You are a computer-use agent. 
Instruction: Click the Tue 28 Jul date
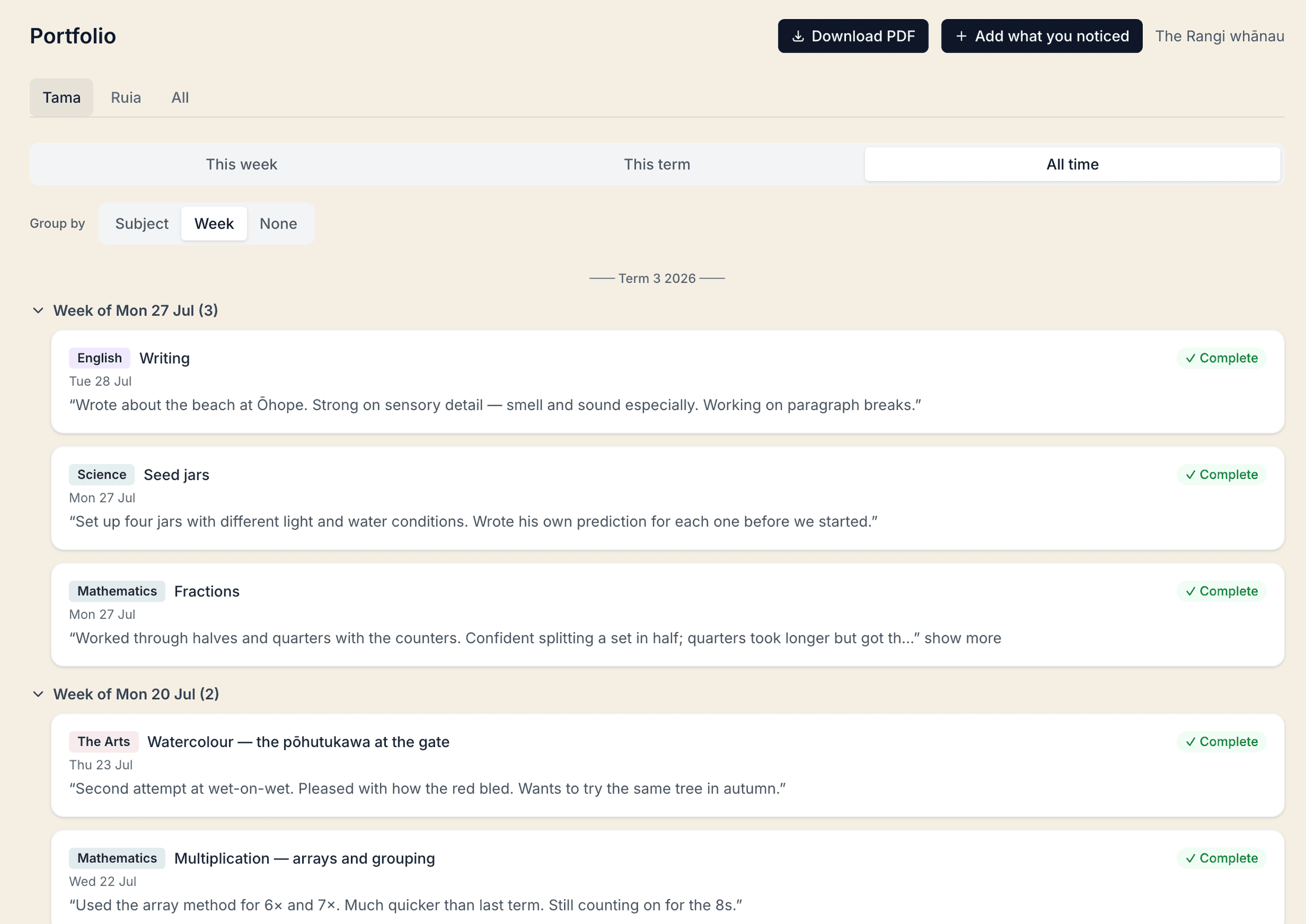[x=100, y=381]
